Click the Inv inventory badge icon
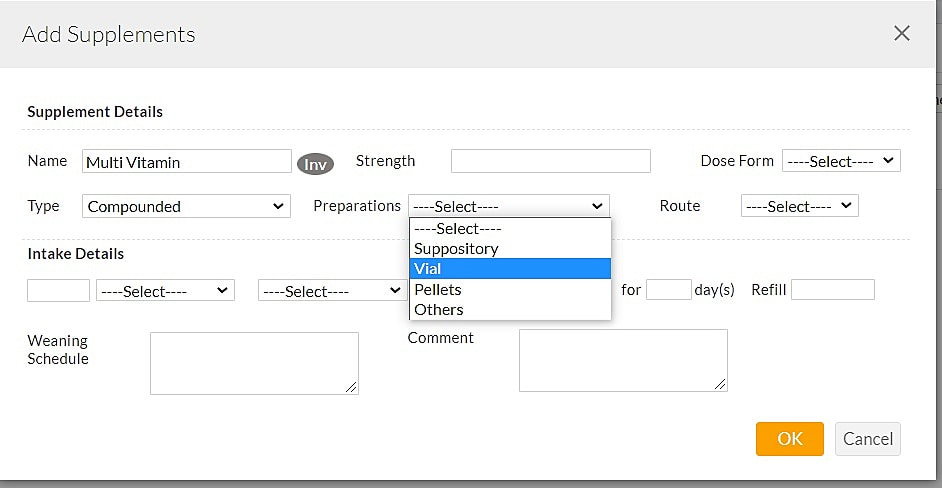 tap(315, 164)
